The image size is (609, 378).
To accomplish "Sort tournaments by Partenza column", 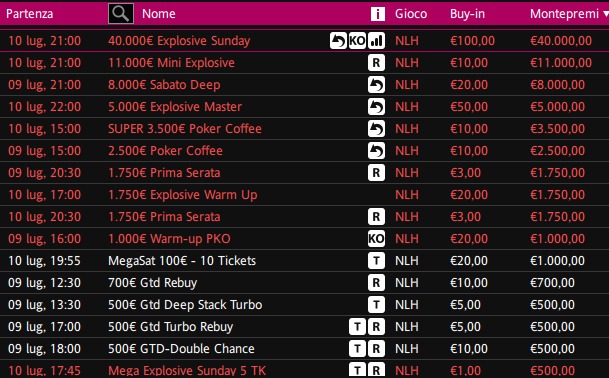I will click(x=30, y=14).
